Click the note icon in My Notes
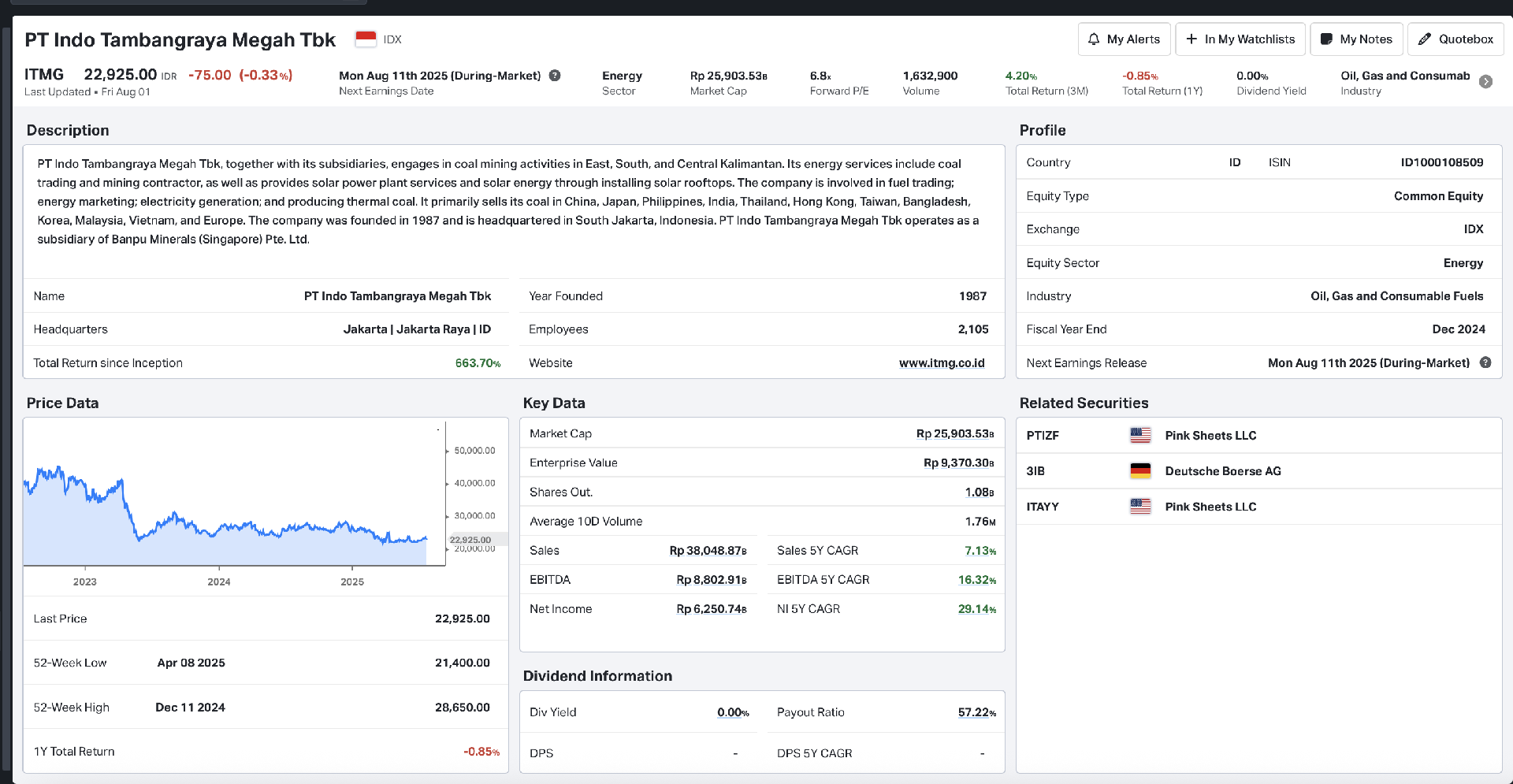This screenshot has height=784, width=1513. tap(1326, 39)
